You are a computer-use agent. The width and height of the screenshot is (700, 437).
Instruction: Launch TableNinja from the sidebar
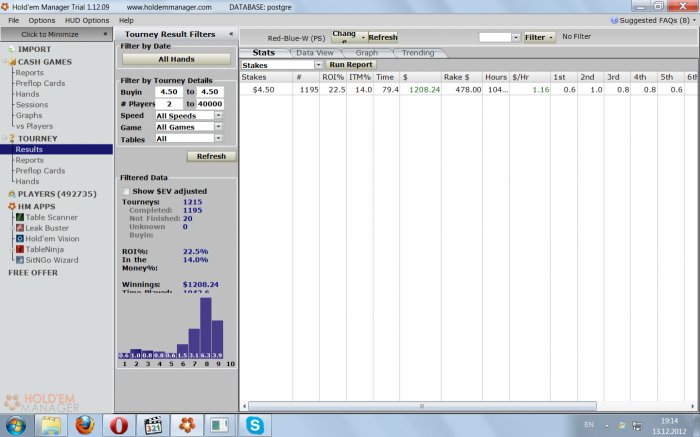click(x=42, y=250)
